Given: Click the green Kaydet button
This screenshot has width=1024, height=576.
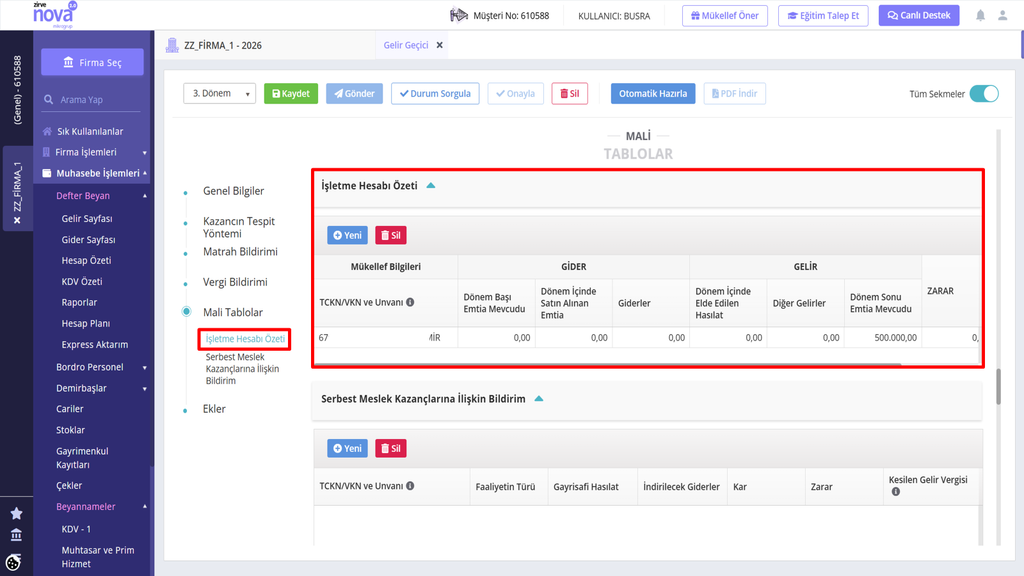Looking at the screenshot, I should [x=291, y=93].
